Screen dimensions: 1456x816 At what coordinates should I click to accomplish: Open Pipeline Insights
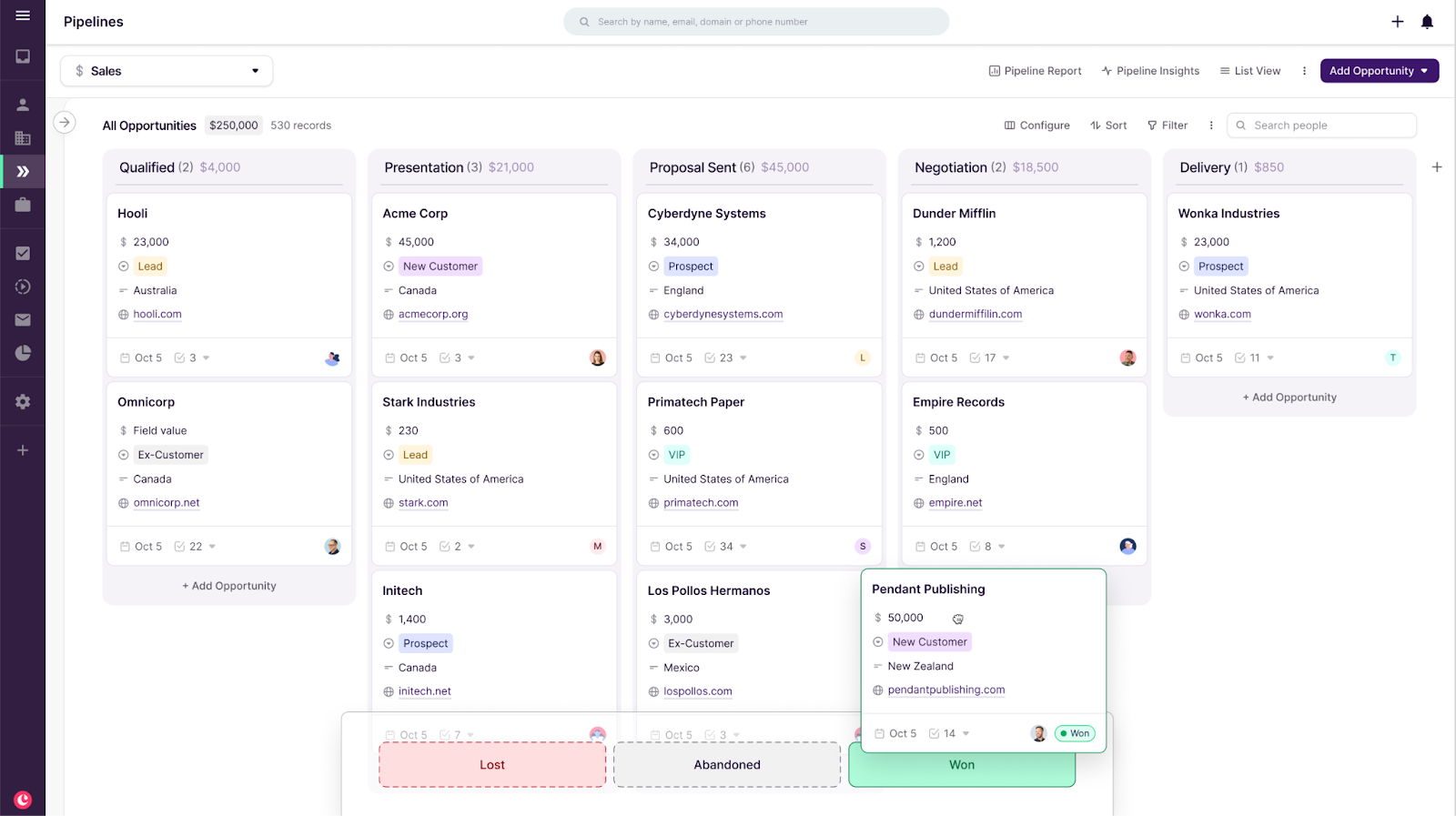coord(1150,71)
